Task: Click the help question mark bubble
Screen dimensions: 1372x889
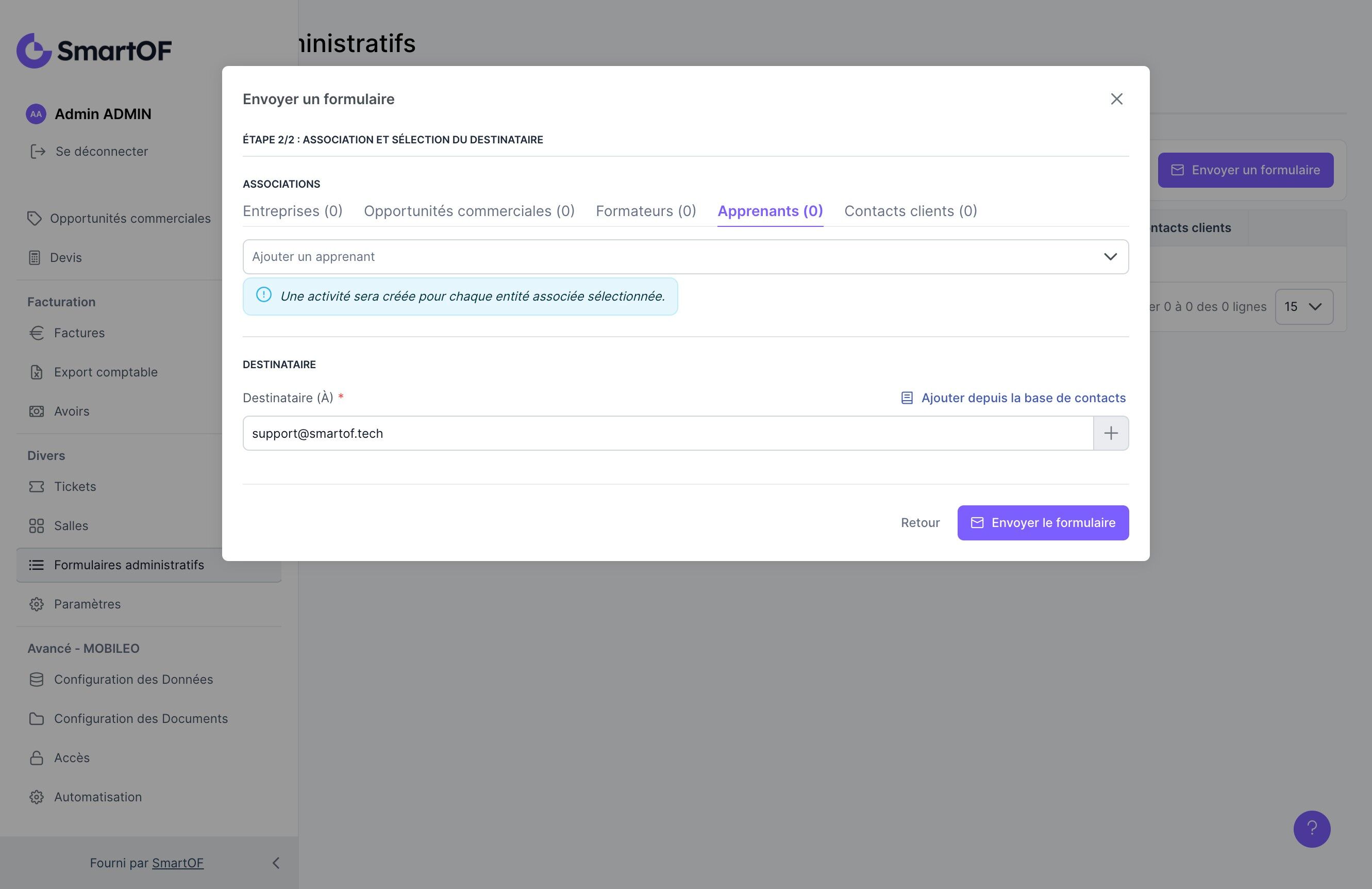Action: pos(1312,829)
